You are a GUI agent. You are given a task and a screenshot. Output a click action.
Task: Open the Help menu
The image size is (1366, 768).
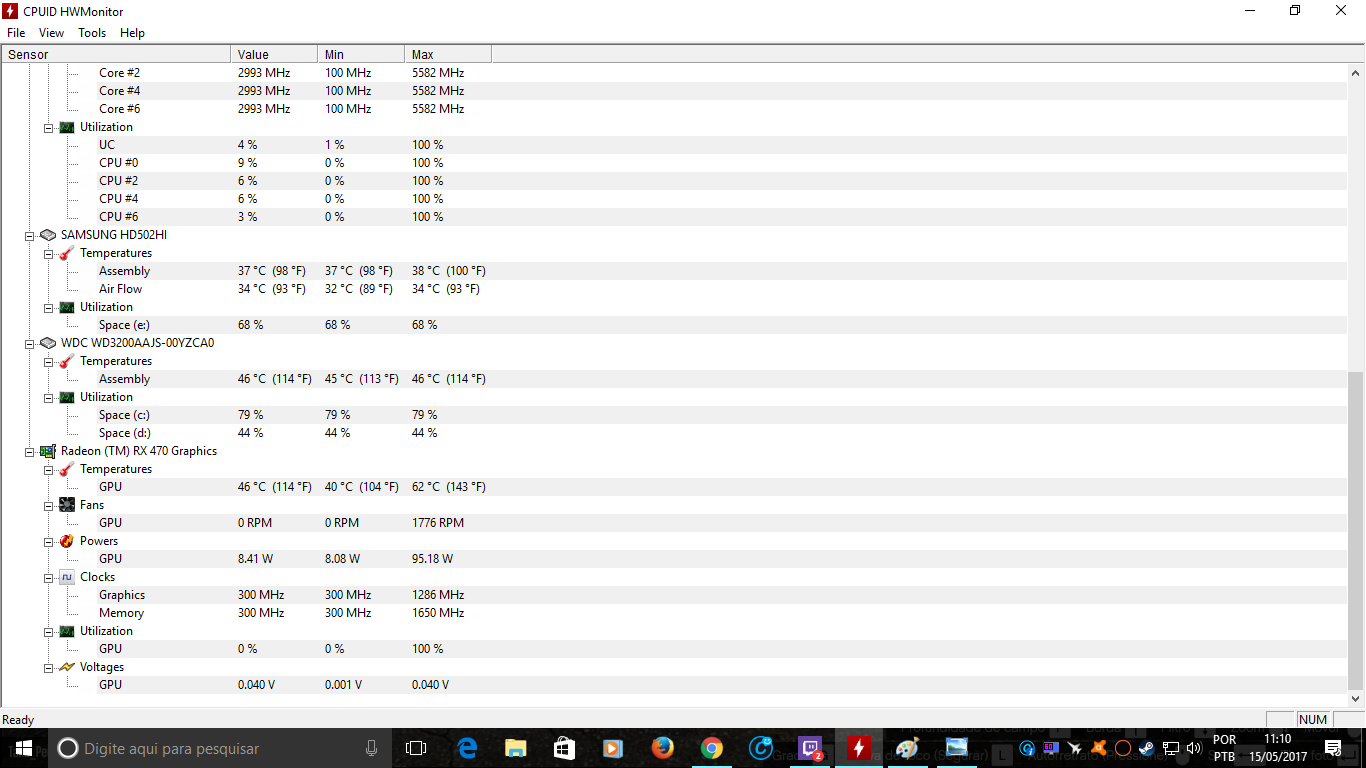click(132, 33)
